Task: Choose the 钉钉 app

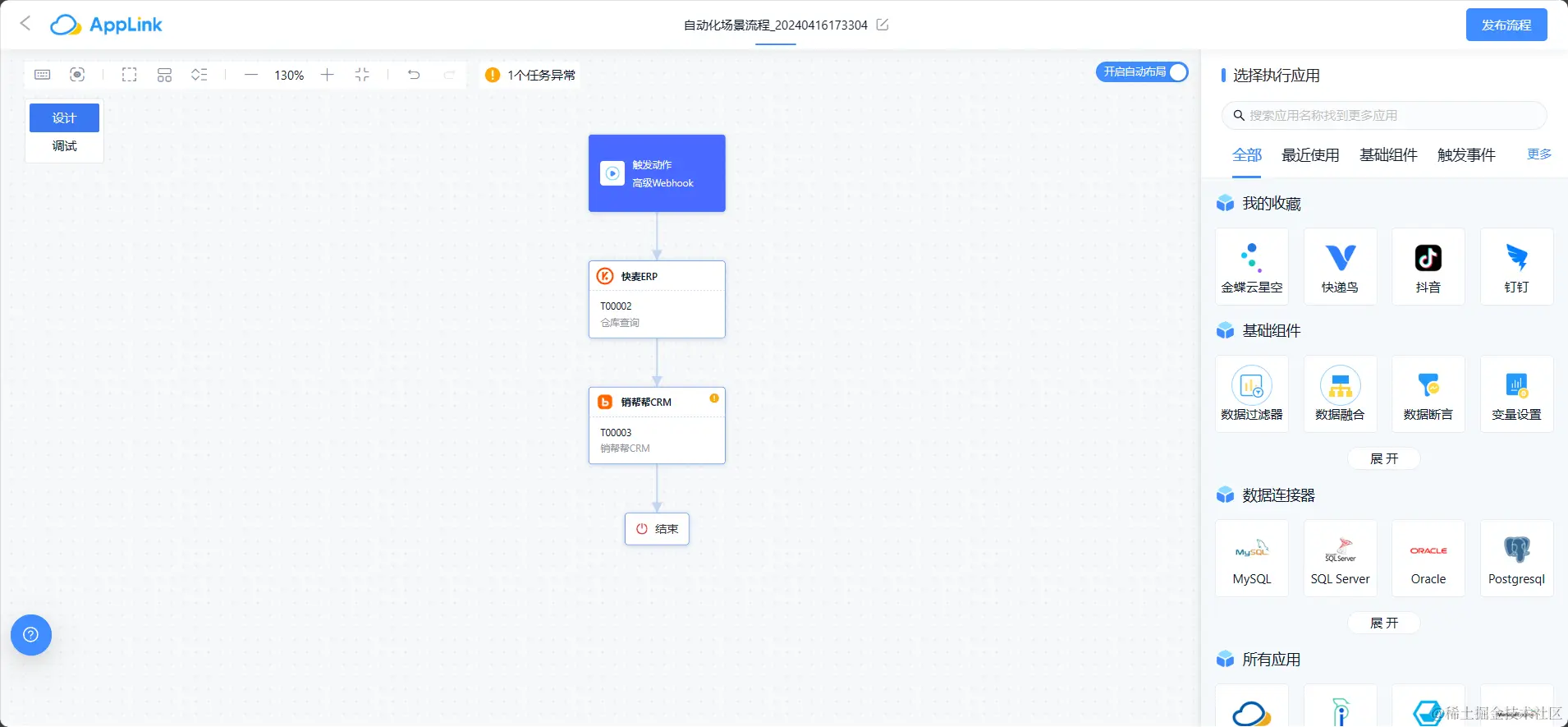Action: coord(1516,267)
